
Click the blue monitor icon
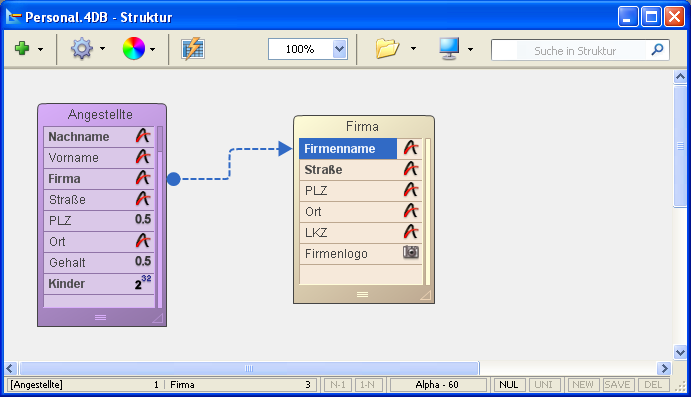coord(449,48)
